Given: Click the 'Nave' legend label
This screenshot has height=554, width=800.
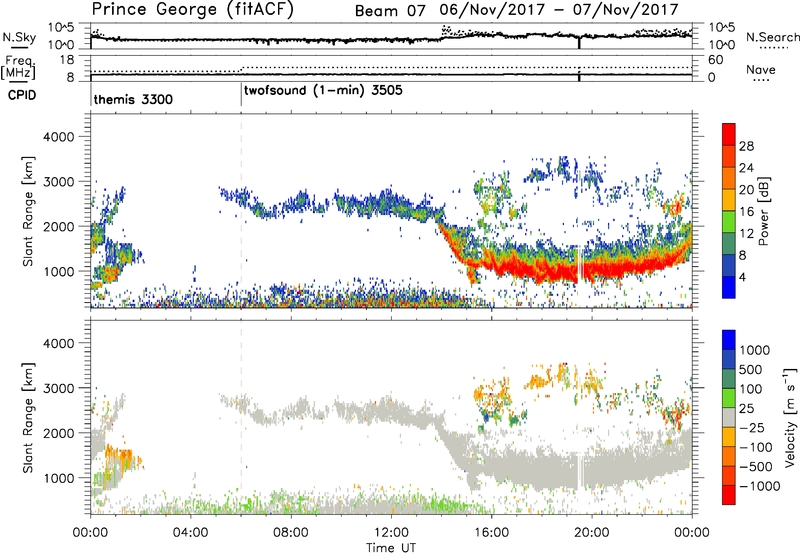Looking at the screenshot, I should pyautogui.click(x=761, y=69).
